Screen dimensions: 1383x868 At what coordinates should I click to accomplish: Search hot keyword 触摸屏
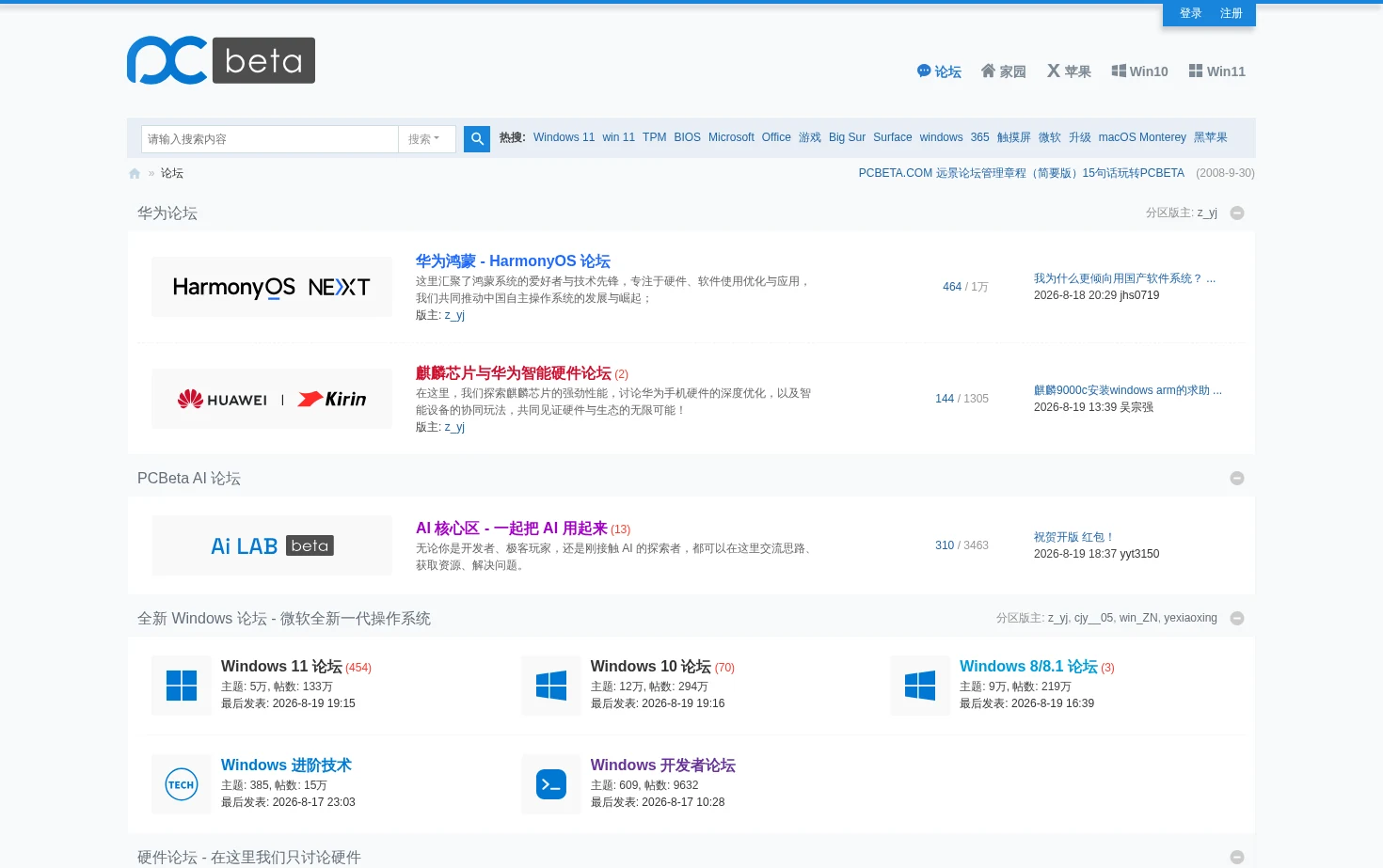pos(1013,137)
